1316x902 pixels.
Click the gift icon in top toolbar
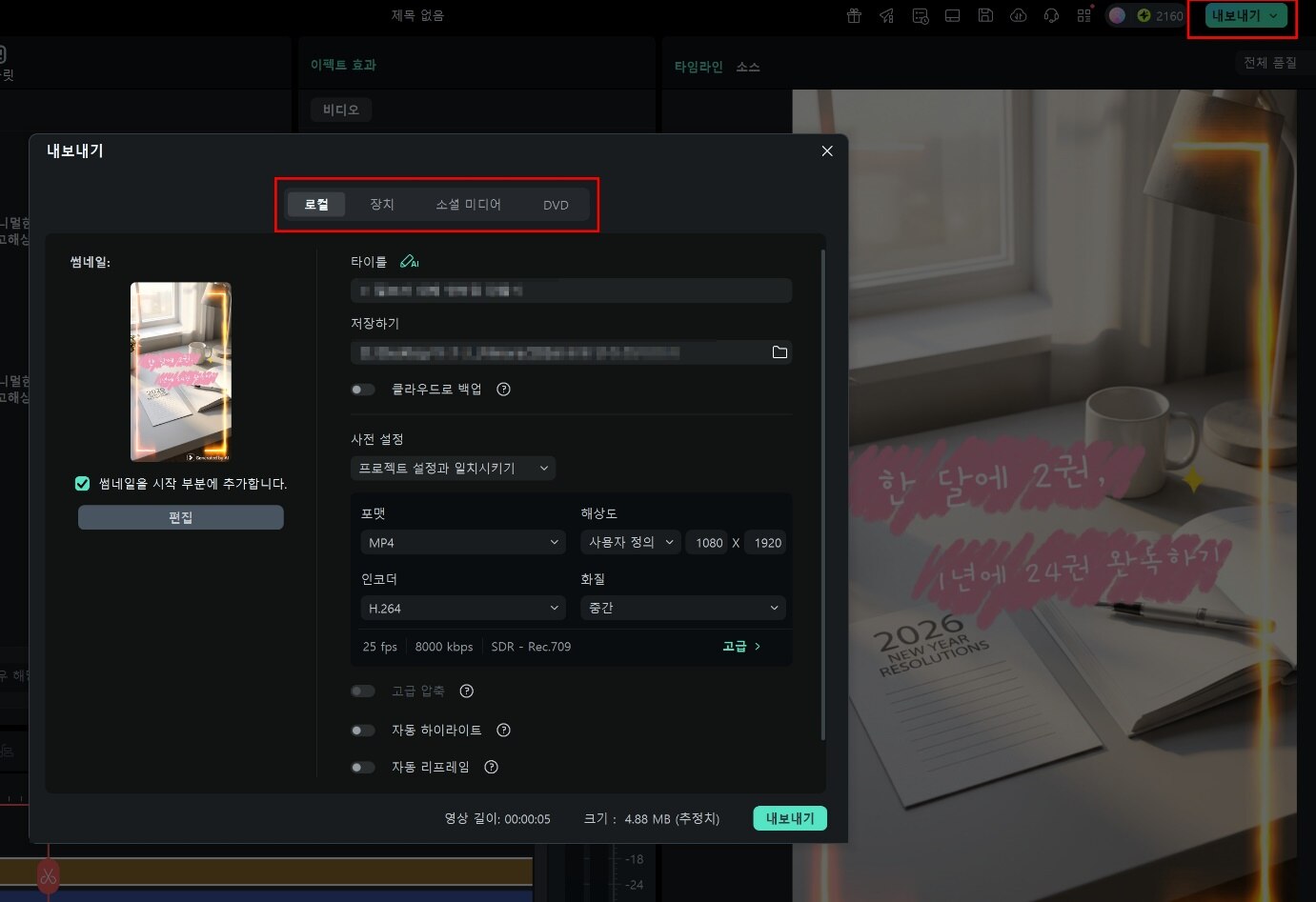[854, 16]
